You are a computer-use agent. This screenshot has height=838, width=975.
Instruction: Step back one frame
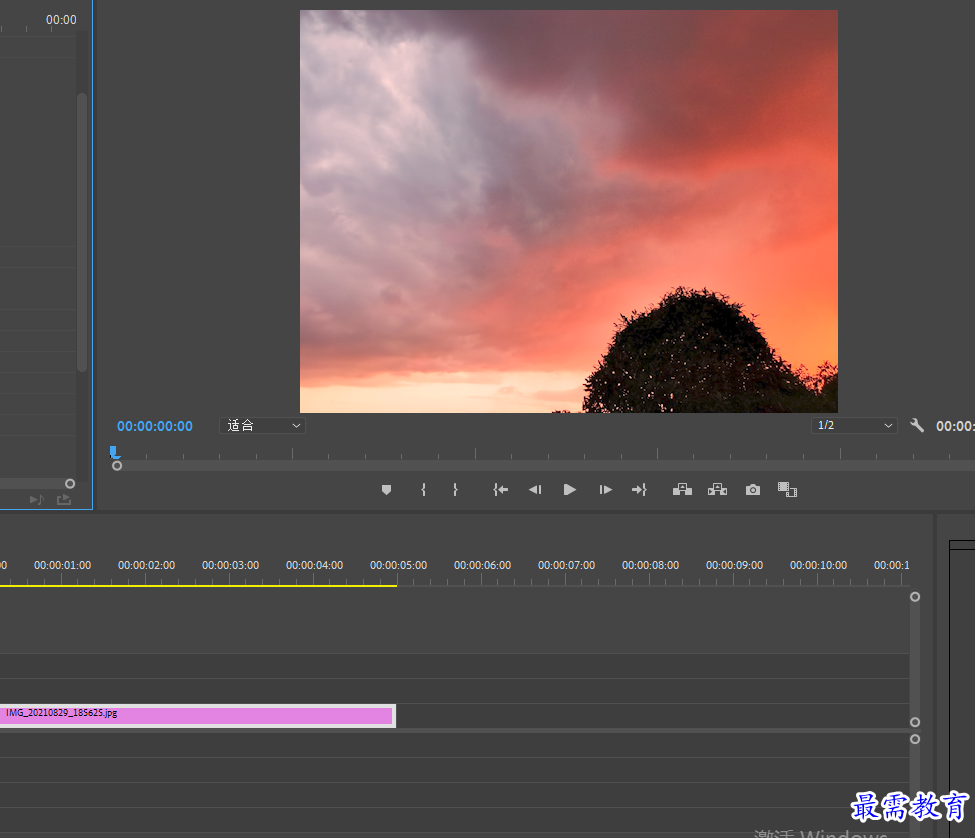tap(535, 490)
